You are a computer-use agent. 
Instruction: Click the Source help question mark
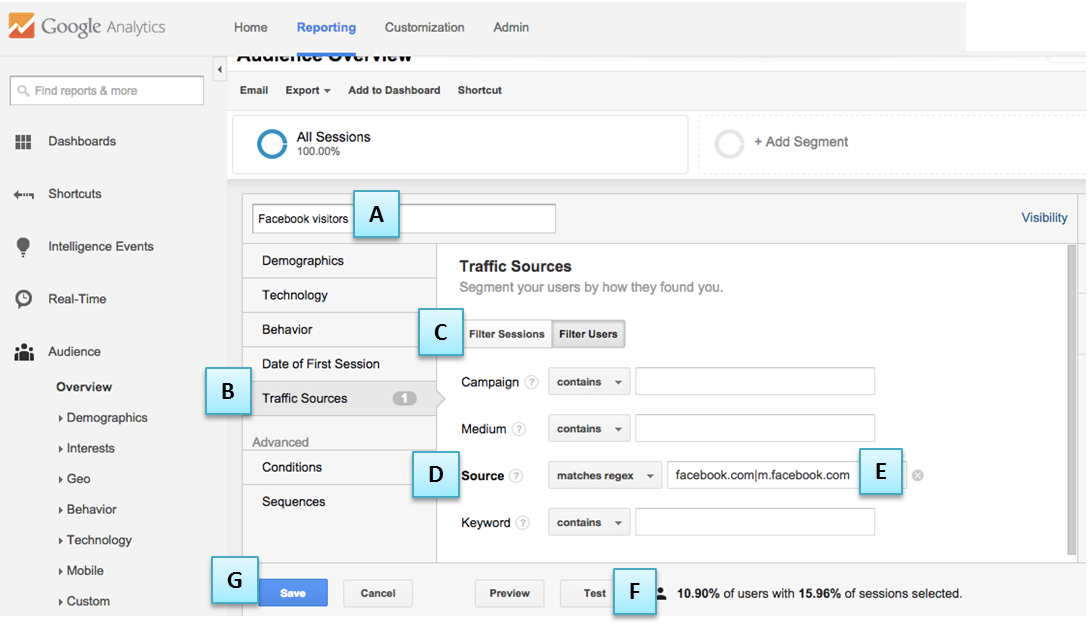[x=516, y=476]
